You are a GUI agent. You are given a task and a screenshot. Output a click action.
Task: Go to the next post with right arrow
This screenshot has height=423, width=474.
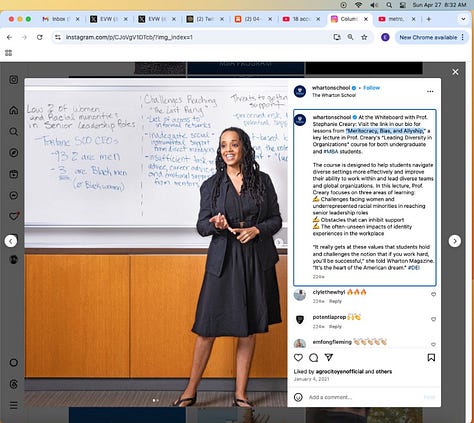coord(455,241)
